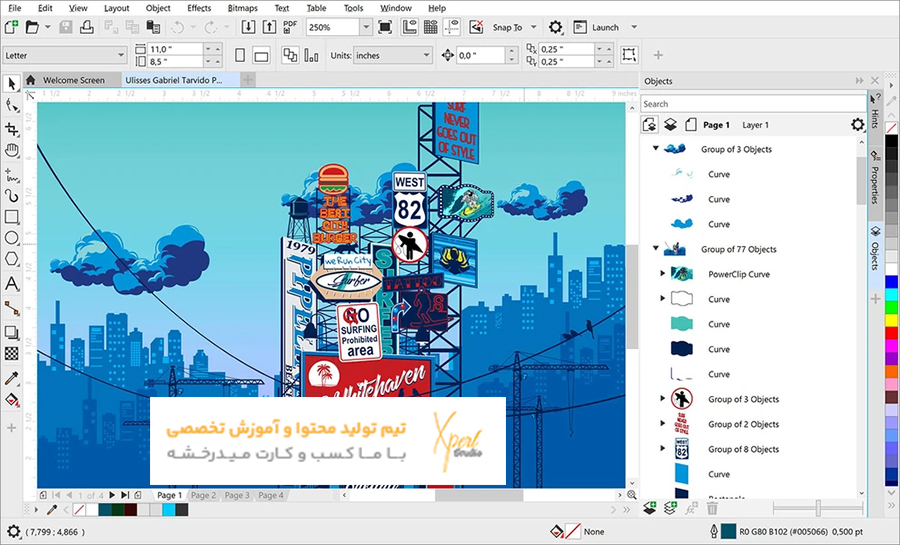This screenshot has width=900, height=545.
Task: Click the Publish to PDF icon
Action: 290,27
